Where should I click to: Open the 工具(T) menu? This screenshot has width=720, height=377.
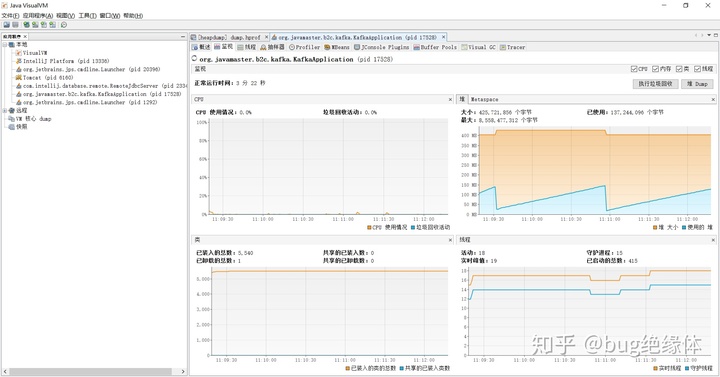coord(87,16)
